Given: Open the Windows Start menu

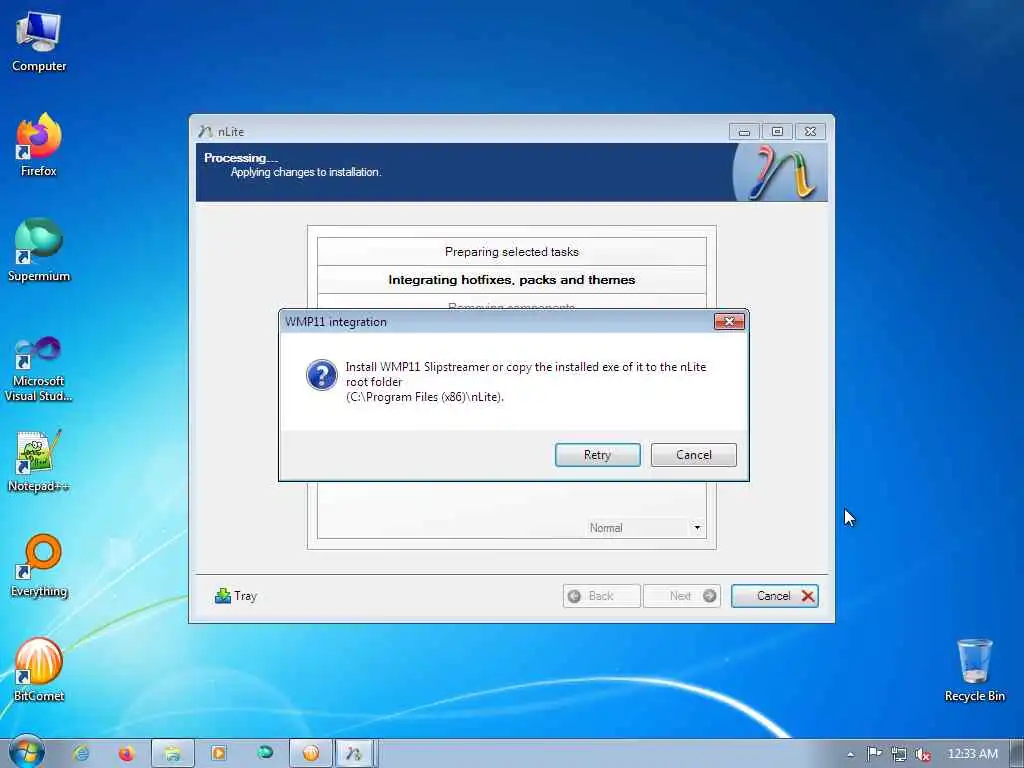Looking at the screenshot, I should pyautogui.click(x=27, y=753).
